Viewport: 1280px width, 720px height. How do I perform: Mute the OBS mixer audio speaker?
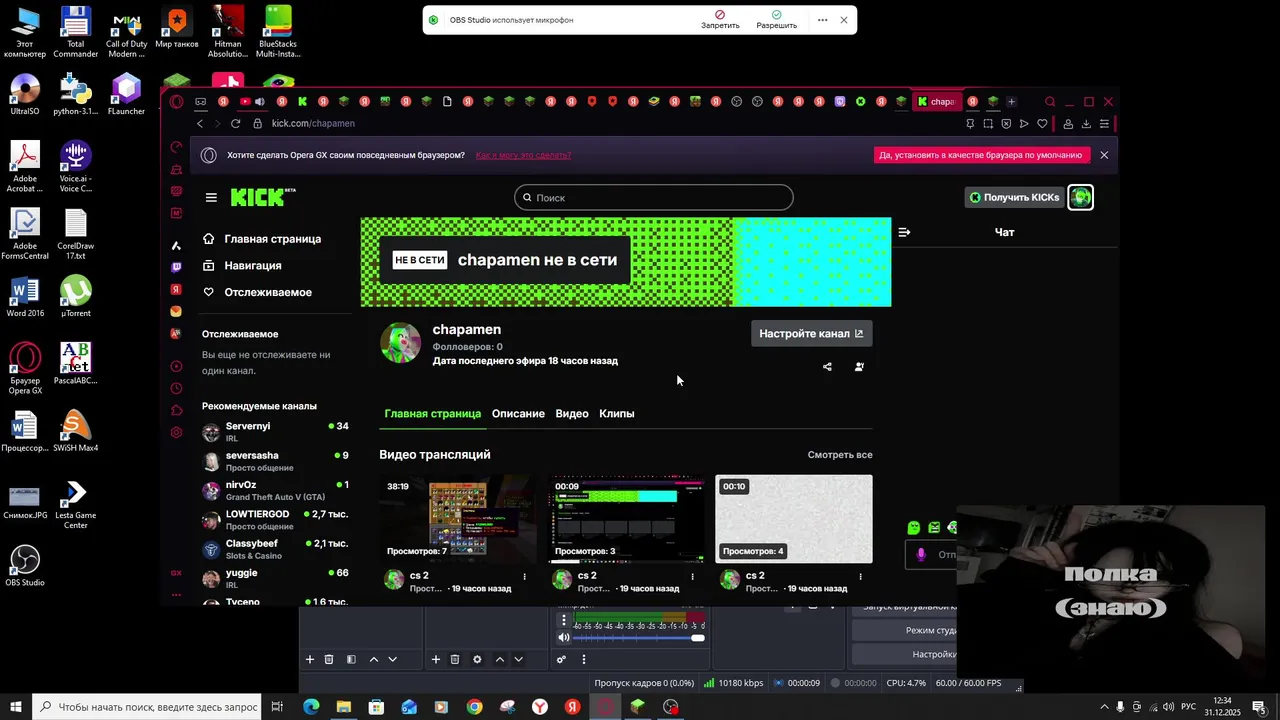[x=564, y=638]
